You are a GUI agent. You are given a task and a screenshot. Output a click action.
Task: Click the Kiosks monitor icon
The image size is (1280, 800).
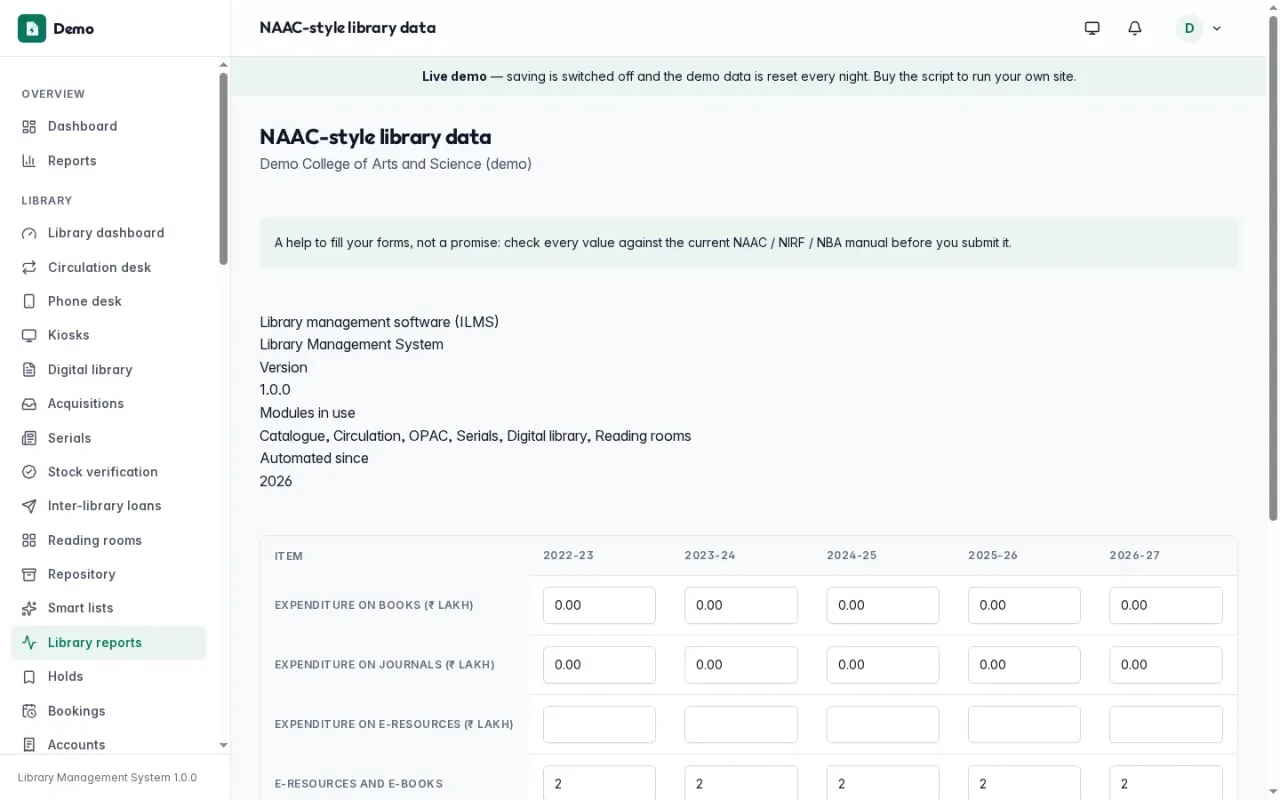click(29, 335)
